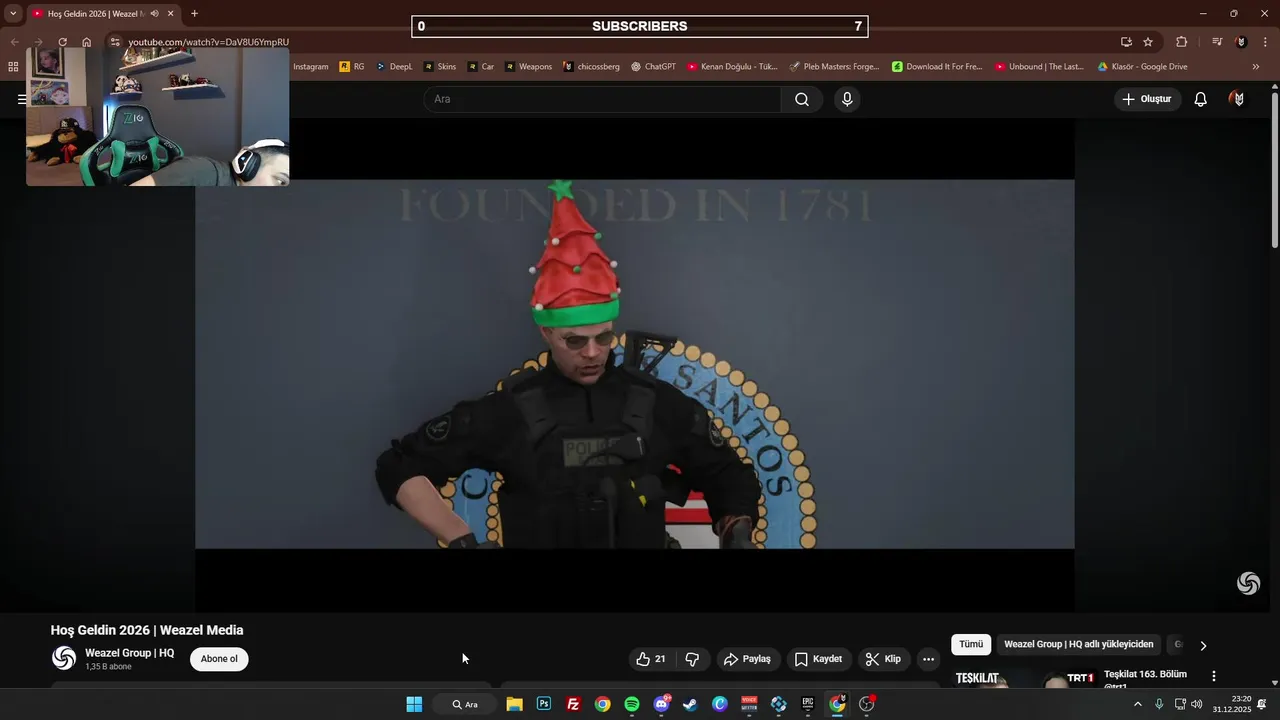
Task: Open the YouTube account avatar menu
Action: (1238, 99)
